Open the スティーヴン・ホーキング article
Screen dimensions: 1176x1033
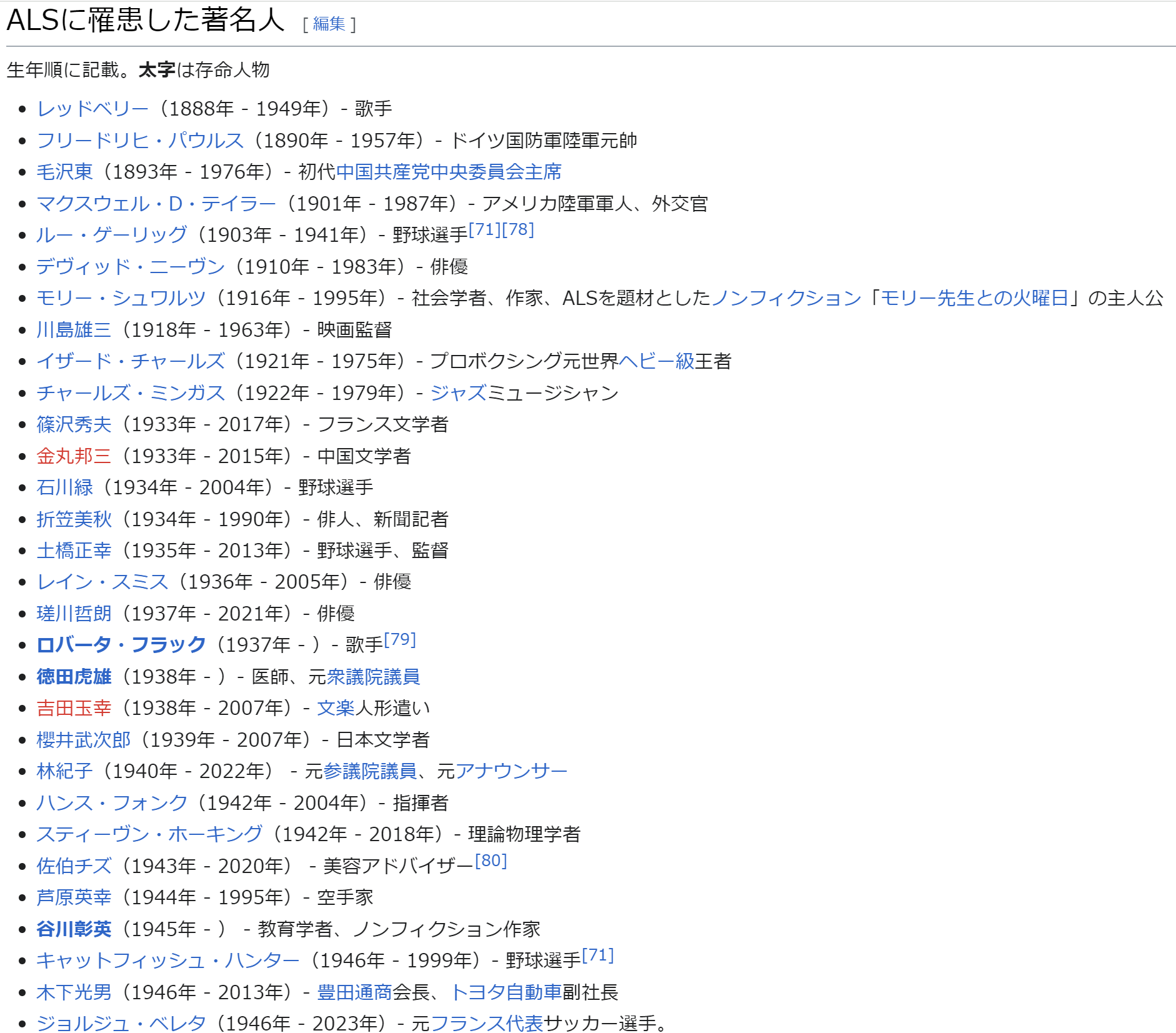click(149, 834)
